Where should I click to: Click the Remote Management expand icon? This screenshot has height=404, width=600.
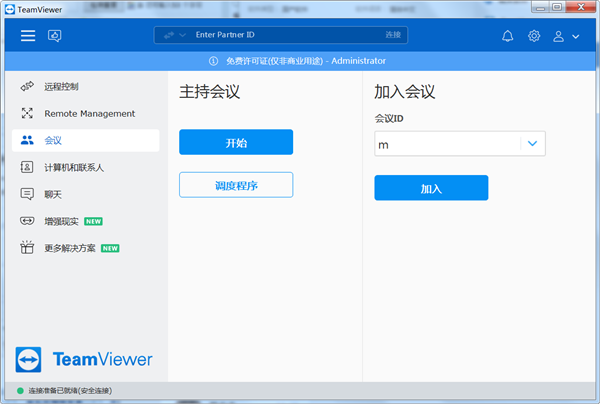27,113
